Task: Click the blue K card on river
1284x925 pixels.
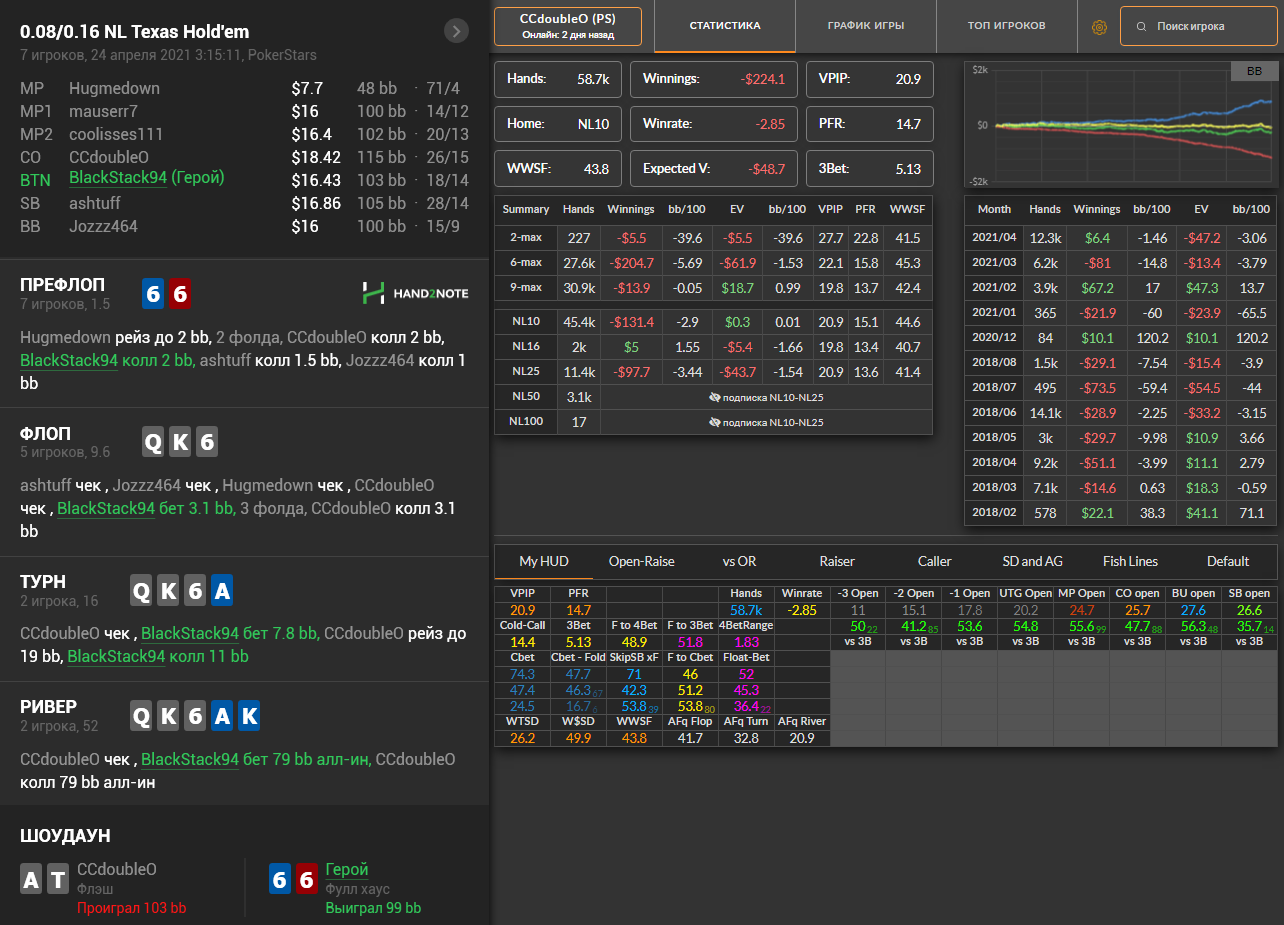Action: click(249, 716)
